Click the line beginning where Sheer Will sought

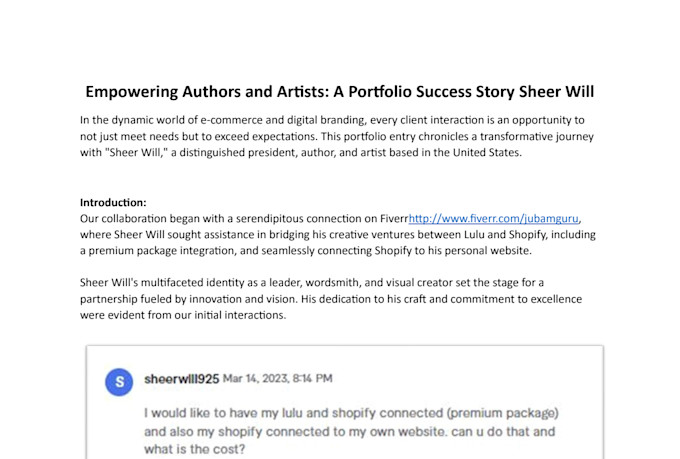[x=337, y=235]
